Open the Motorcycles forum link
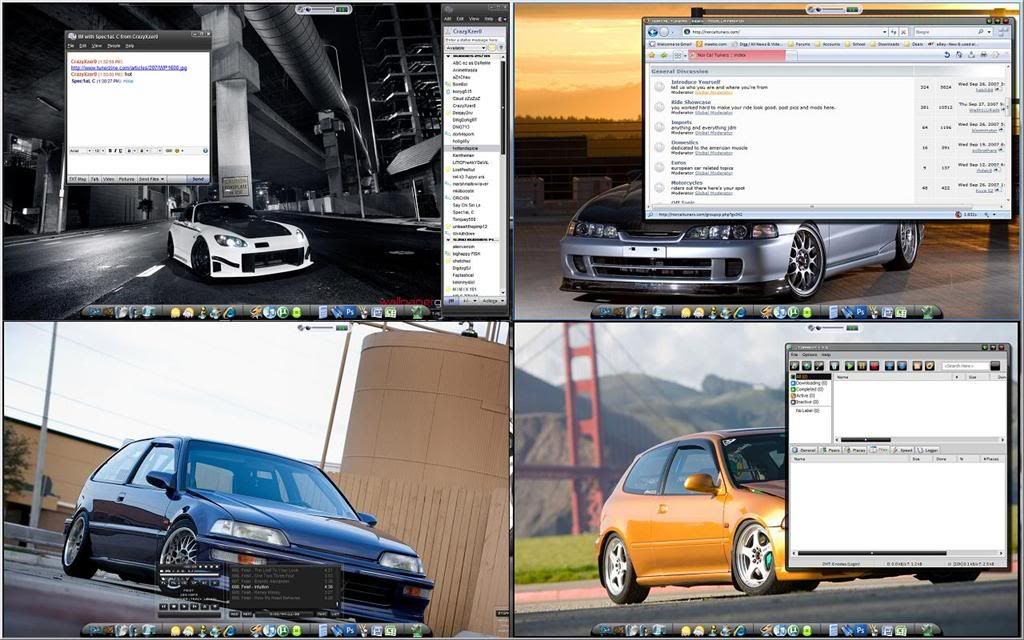Screen dimensions: 1024x640 [x=687, y=183]
